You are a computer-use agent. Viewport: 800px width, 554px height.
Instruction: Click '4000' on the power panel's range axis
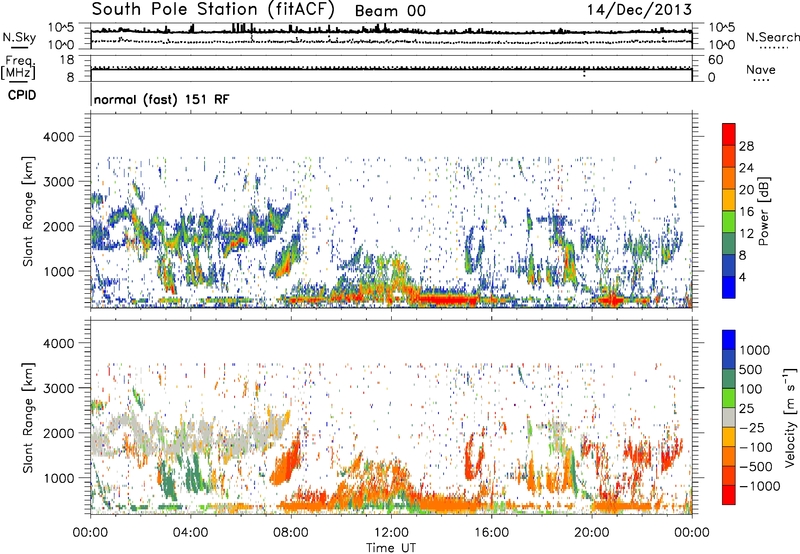pos(58,137)
